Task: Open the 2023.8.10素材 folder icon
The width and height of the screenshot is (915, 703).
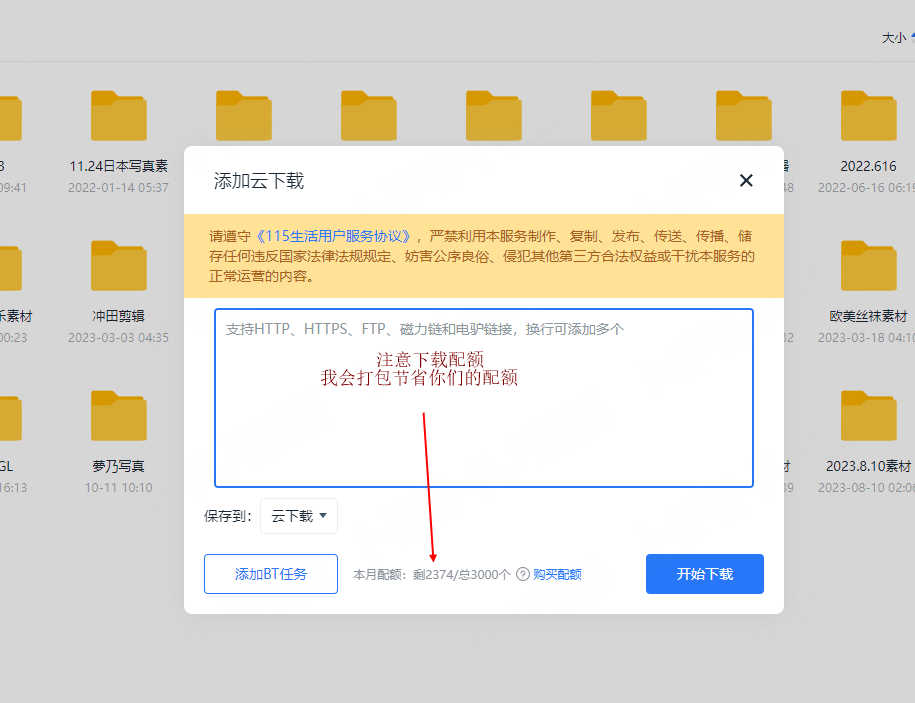Action: pyautogui.click(x=868, y=416)
